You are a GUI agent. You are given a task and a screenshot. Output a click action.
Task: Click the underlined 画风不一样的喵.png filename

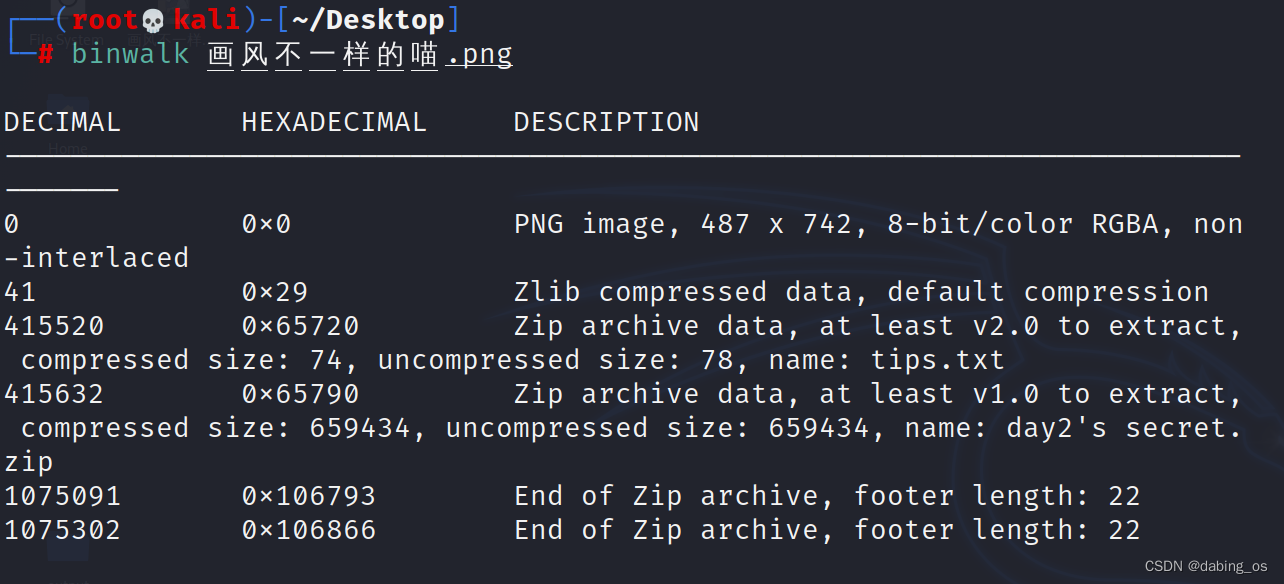[x=360, y=54]
